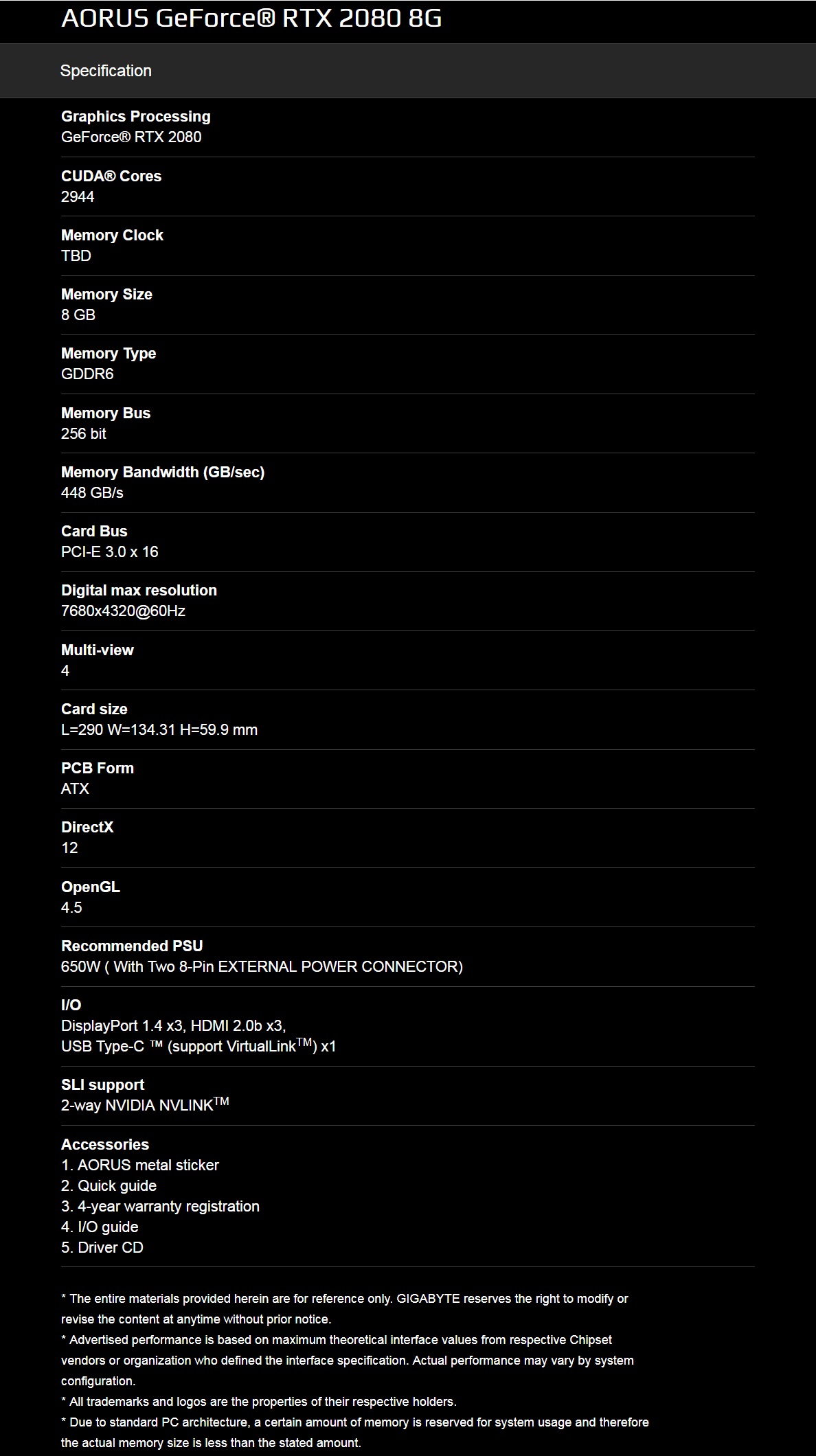816x1456 pixels.
Task: Click the Card Bus PCI-E 3.0 x 16 text
Action: pos(110,551)
